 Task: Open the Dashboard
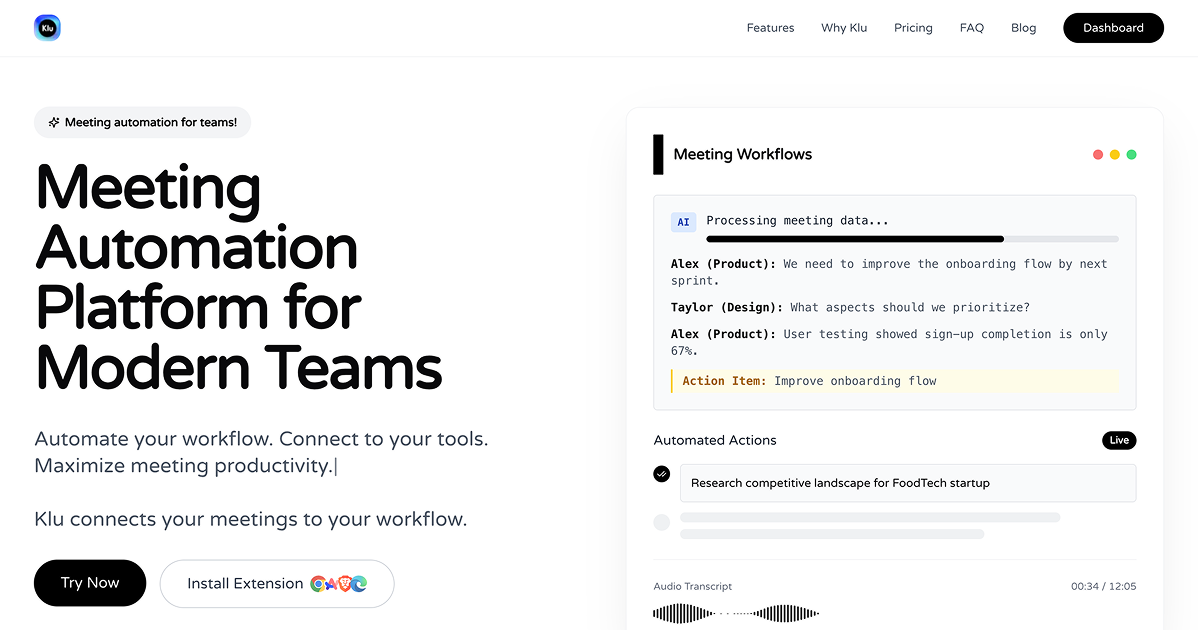pyautogui.click(x=1113, y=27)
